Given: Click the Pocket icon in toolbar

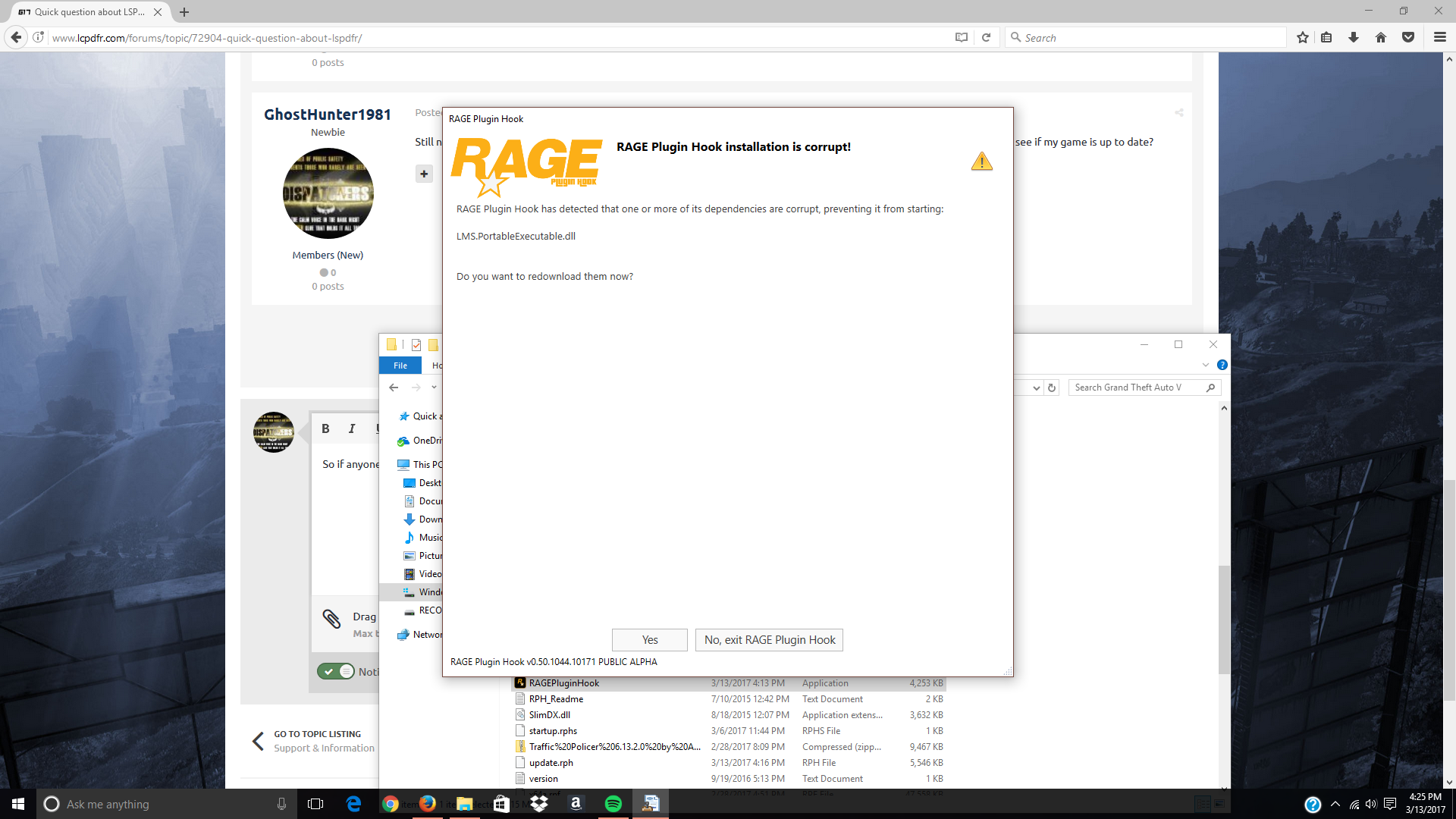Looking at the screenshot, I should (x=1408, y=38).
